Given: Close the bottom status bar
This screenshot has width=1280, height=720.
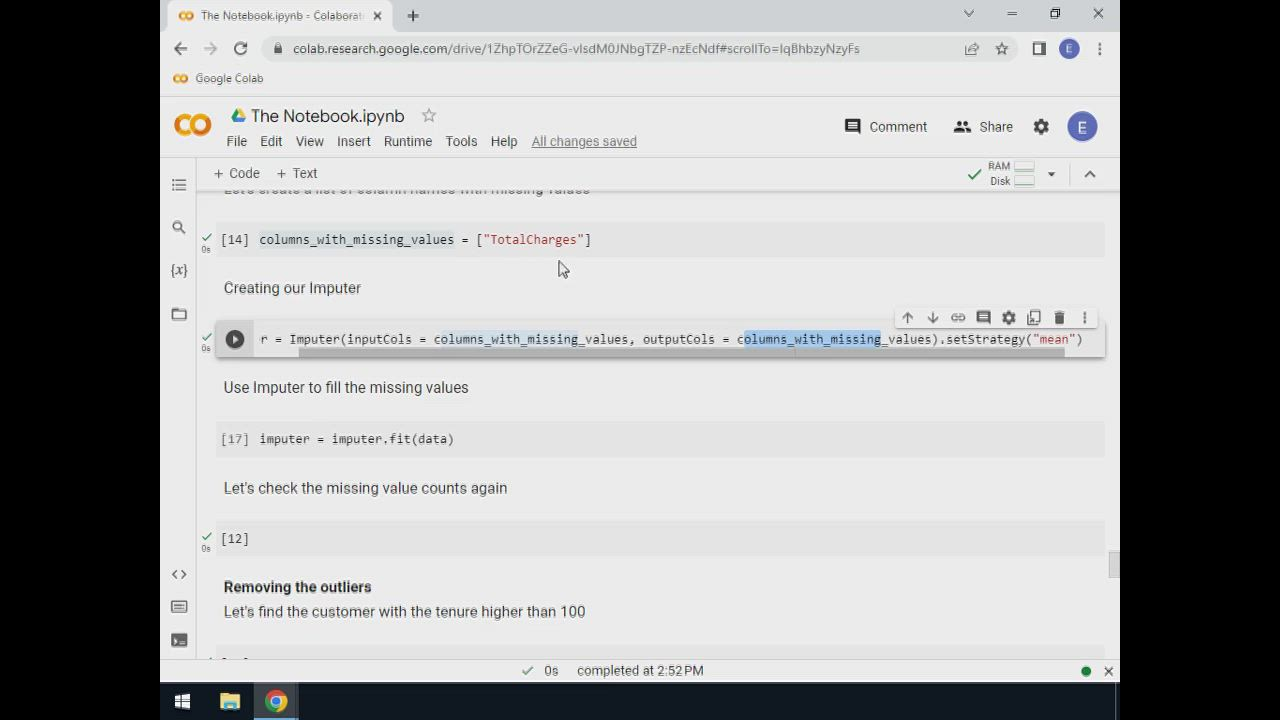Looking at the screenshot, I should coord(1108,671).
